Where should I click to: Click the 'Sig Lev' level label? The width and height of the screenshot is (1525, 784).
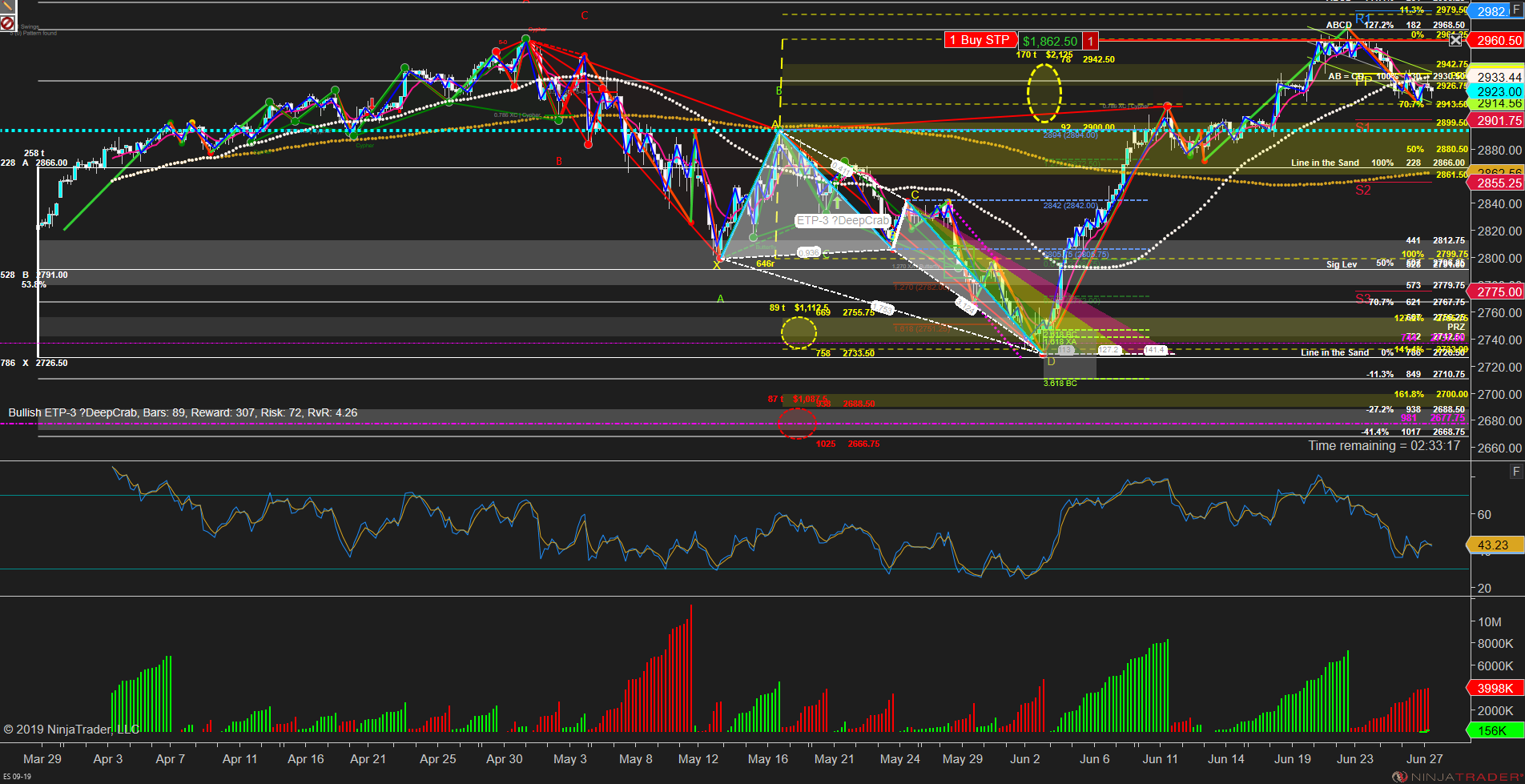click(x=1342, y=264)
